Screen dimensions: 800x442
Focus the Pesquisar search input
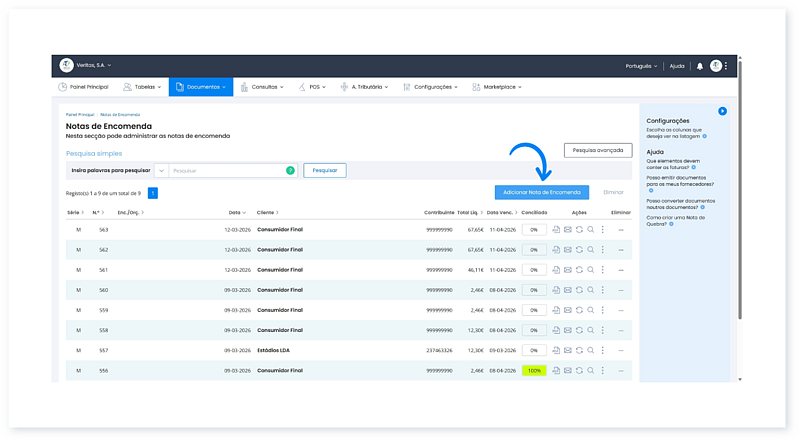click(x=227, y=170)
